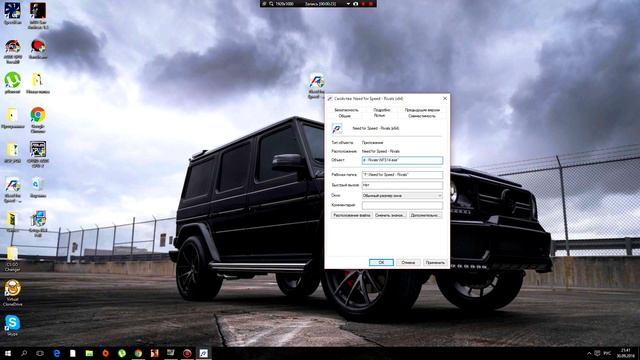Switch to the Подробно tab
Viewport: 640px width, 360px height.
tap(382, 110)
